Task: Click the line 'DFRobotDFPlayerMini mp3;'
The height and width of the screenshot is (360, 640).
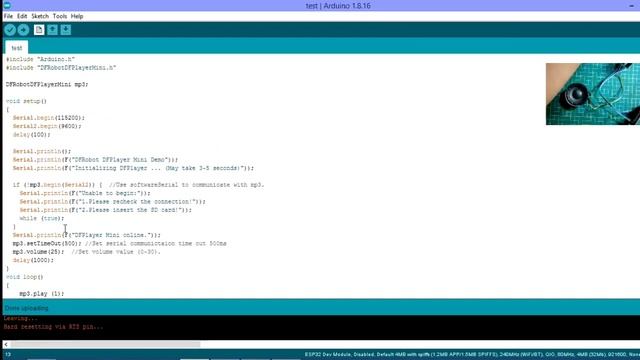Action: click(47, 84)
